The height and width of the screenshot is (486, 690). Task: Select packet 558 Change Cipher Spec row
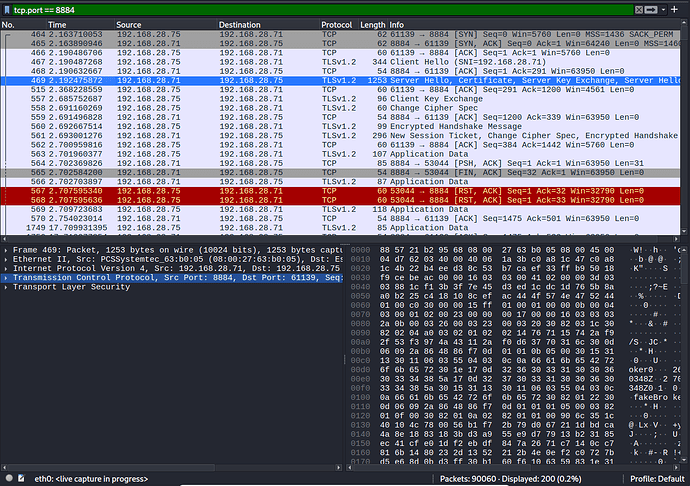pos(340,108)
